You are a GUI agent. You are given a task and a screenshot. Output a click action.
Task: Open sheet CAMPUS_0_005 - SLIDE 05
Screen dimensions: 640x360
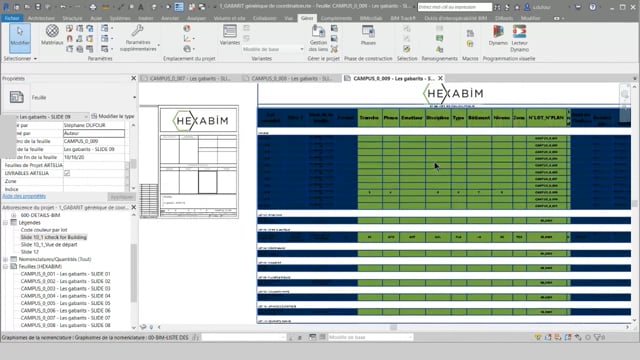tap(65, 303)
